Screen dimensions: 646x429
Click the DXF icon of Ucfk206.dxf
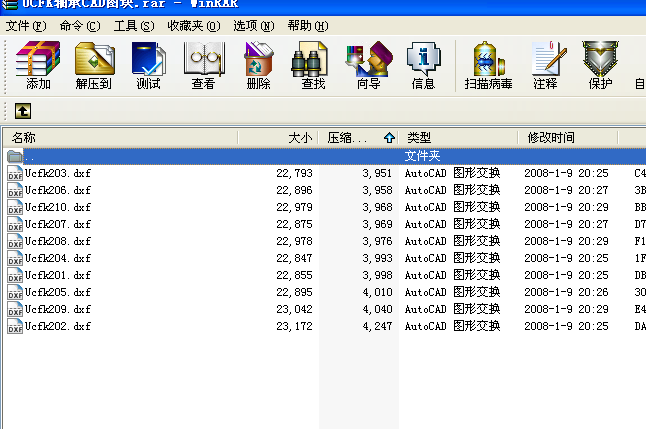(15, 190)
